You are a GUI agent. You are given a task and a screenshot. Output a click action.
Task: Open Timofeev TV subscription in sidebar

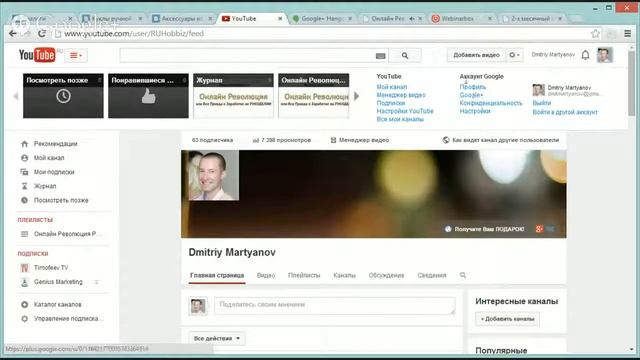(51, 268)
